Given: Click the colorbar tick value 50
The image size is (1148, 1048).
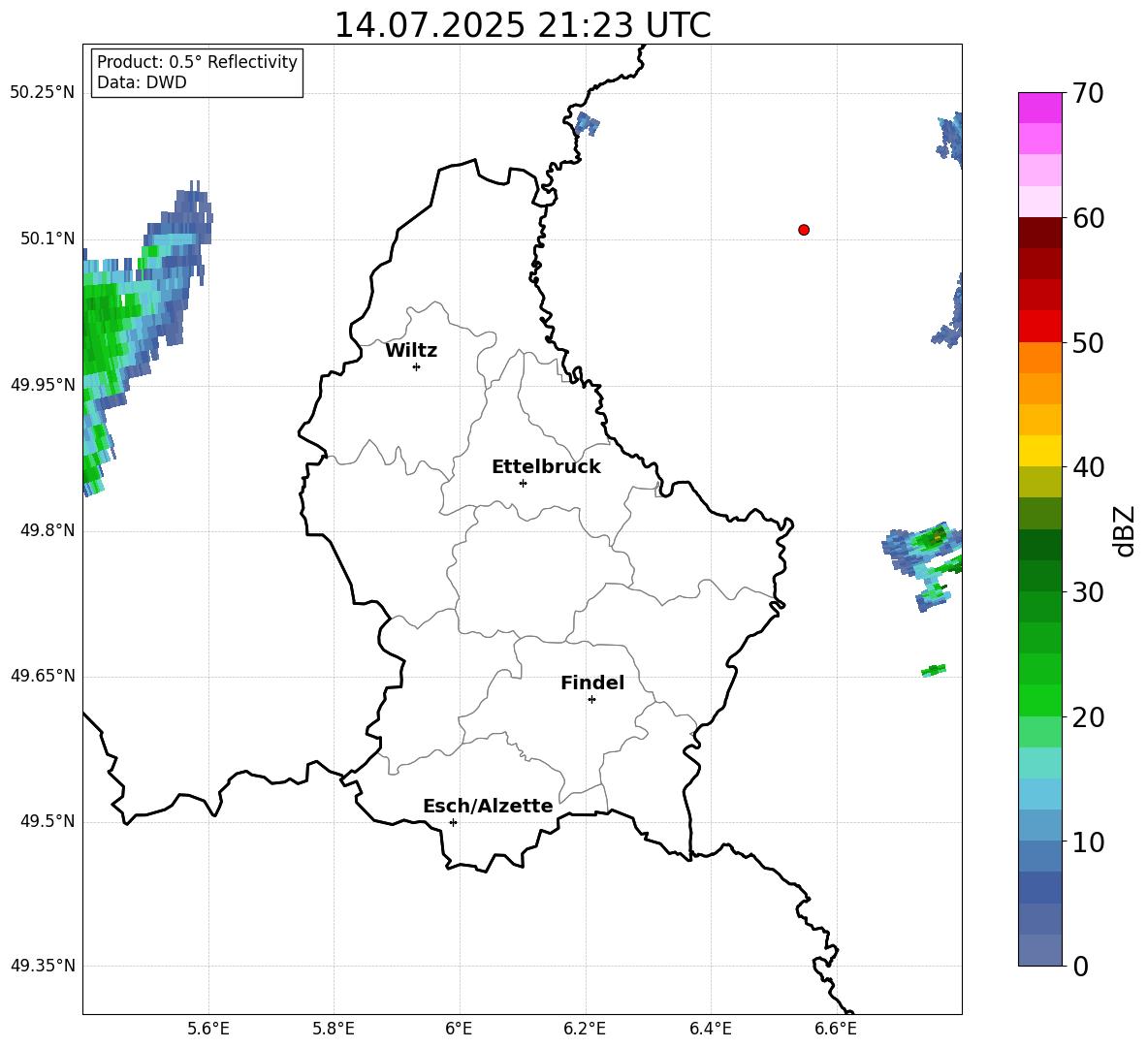Looking at the screenshot, I should click(x=1088, y=342).
